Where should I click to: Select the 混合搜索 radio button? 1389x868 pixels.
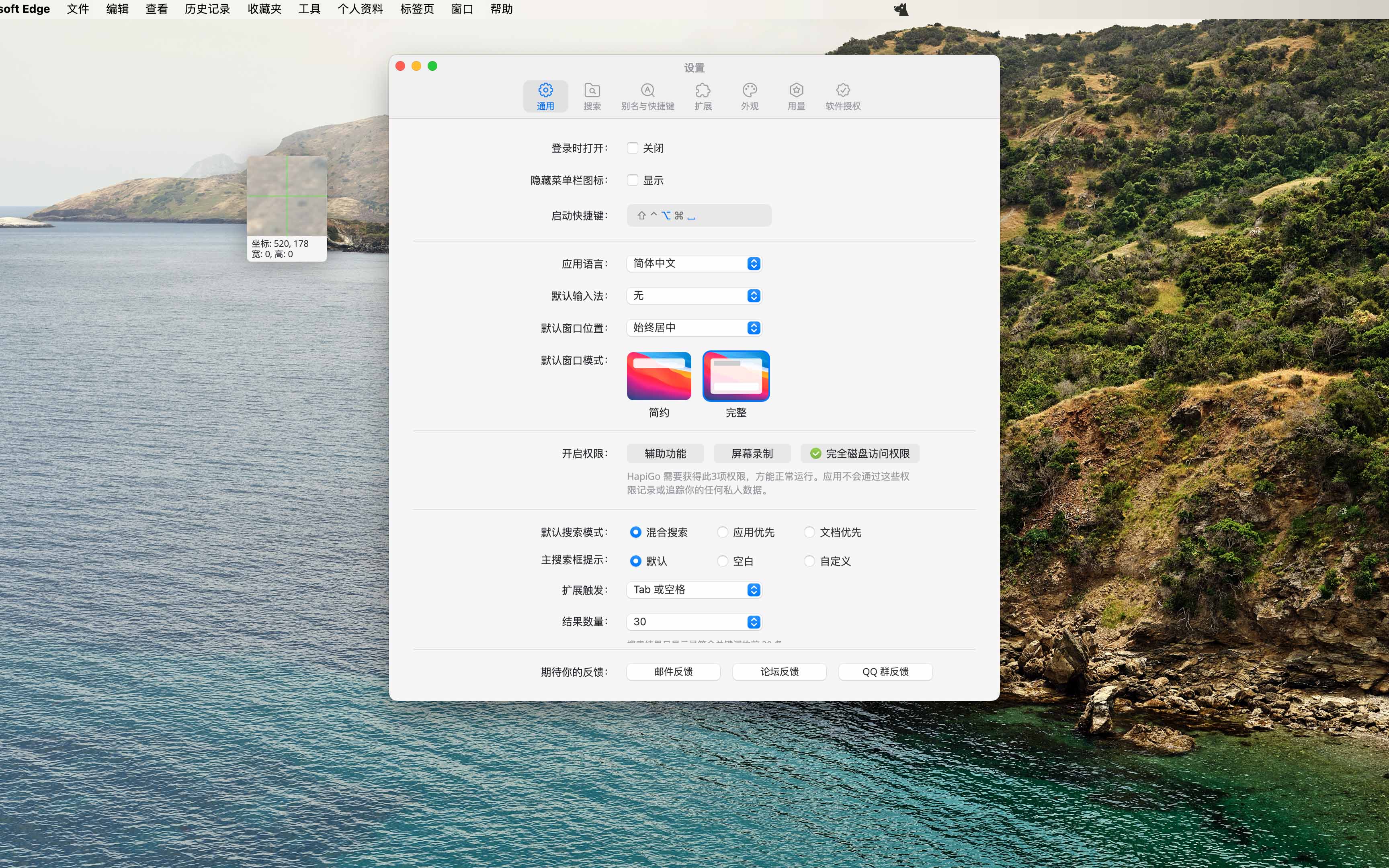tap(635, 532)
